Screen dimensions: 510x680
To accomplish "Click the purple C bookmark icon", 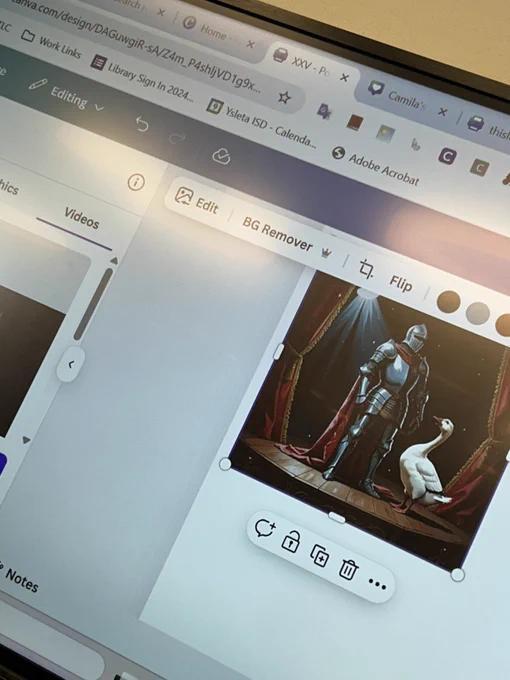I will pos(447,156).
